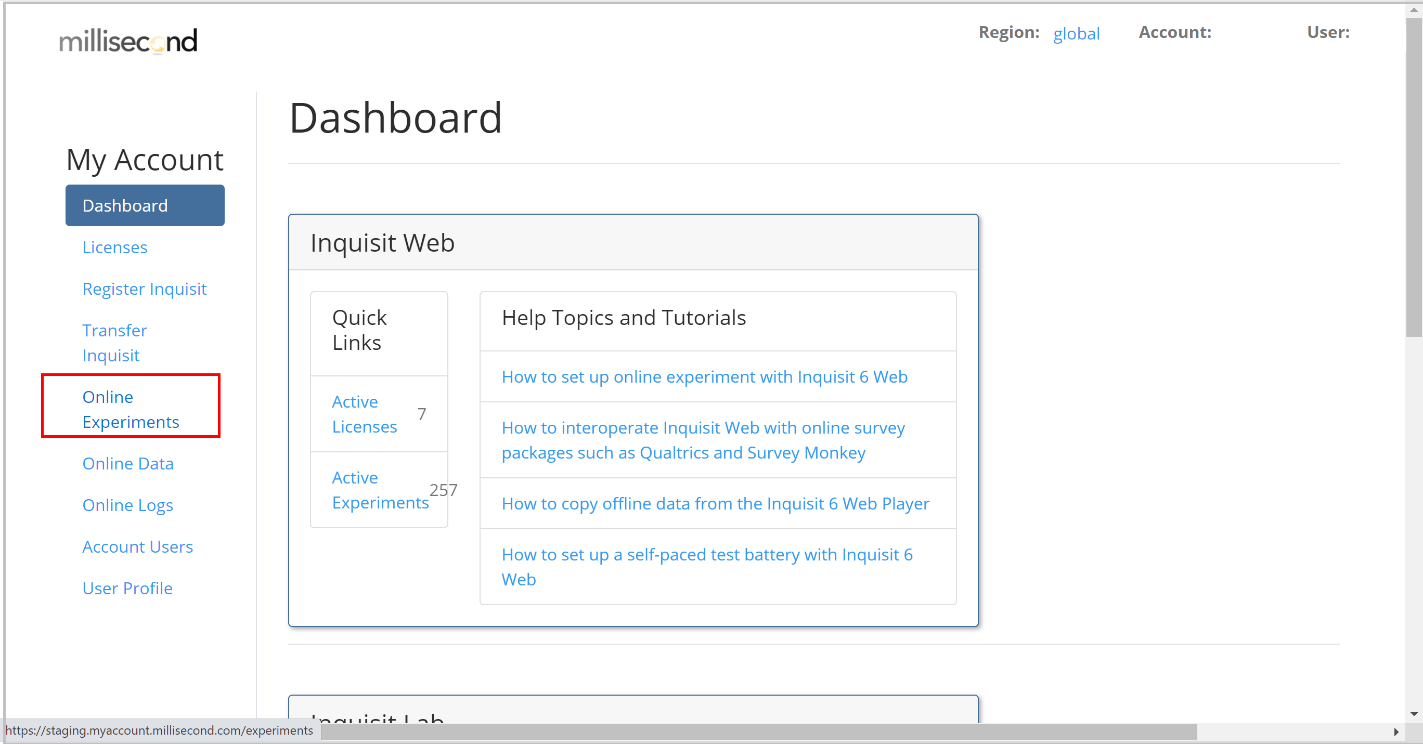Open help on copying offline data
Image resolution: width=1423 pixels, height=744 pixels.
click(x=716, y=503)
